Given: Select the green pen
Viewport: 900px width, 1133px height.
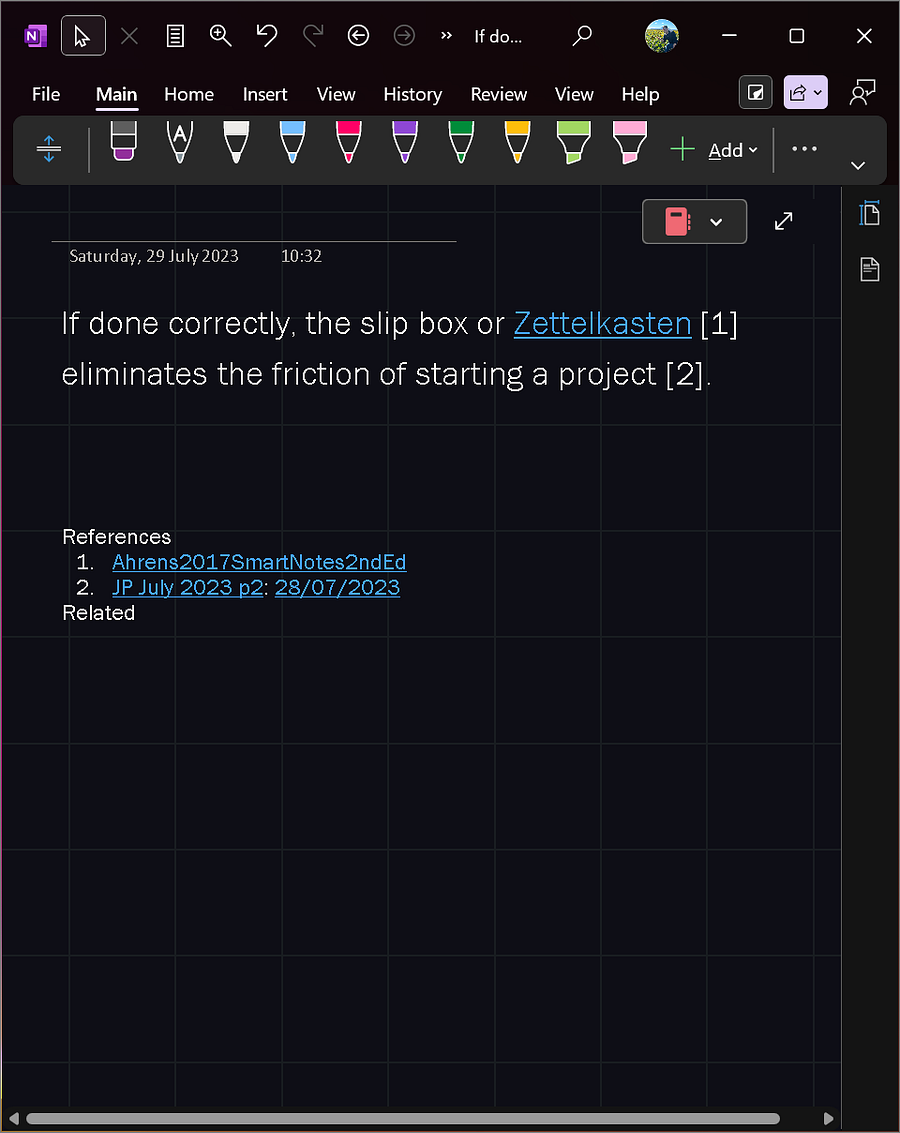Looking at the screenshot, I should point(461,142).
